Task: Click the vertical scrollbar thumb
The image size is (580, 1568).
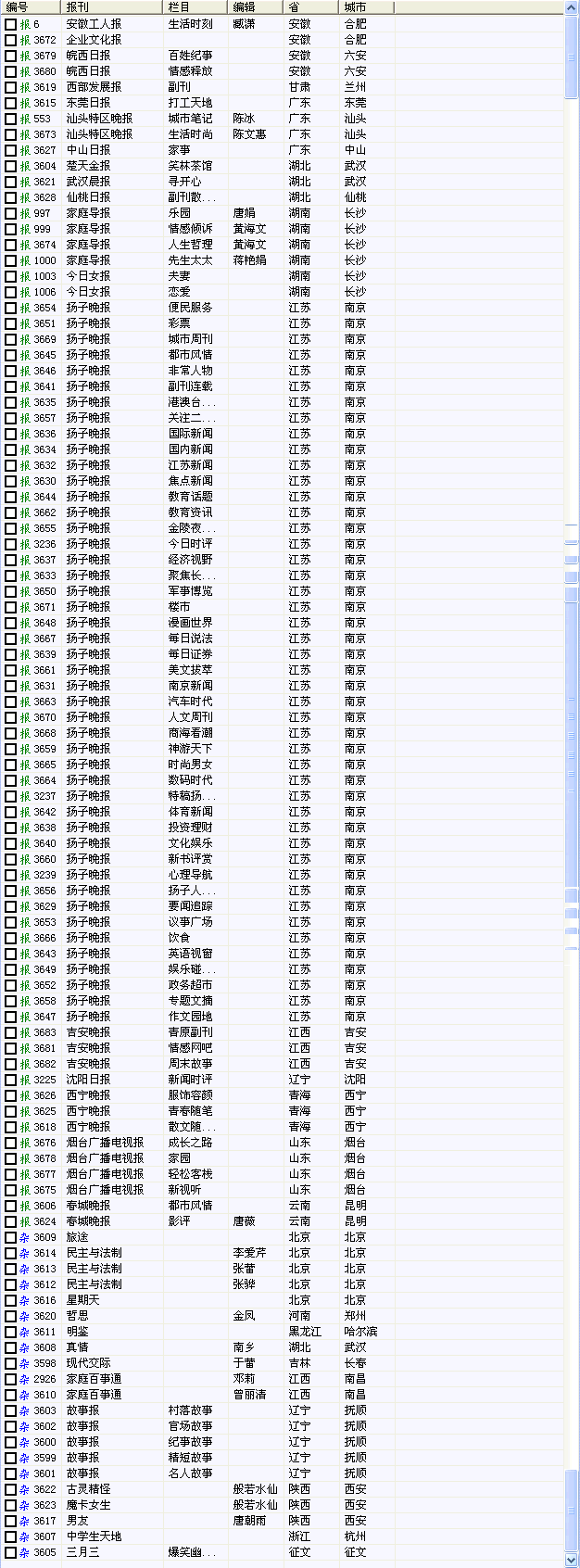Action: coord(572,57)
